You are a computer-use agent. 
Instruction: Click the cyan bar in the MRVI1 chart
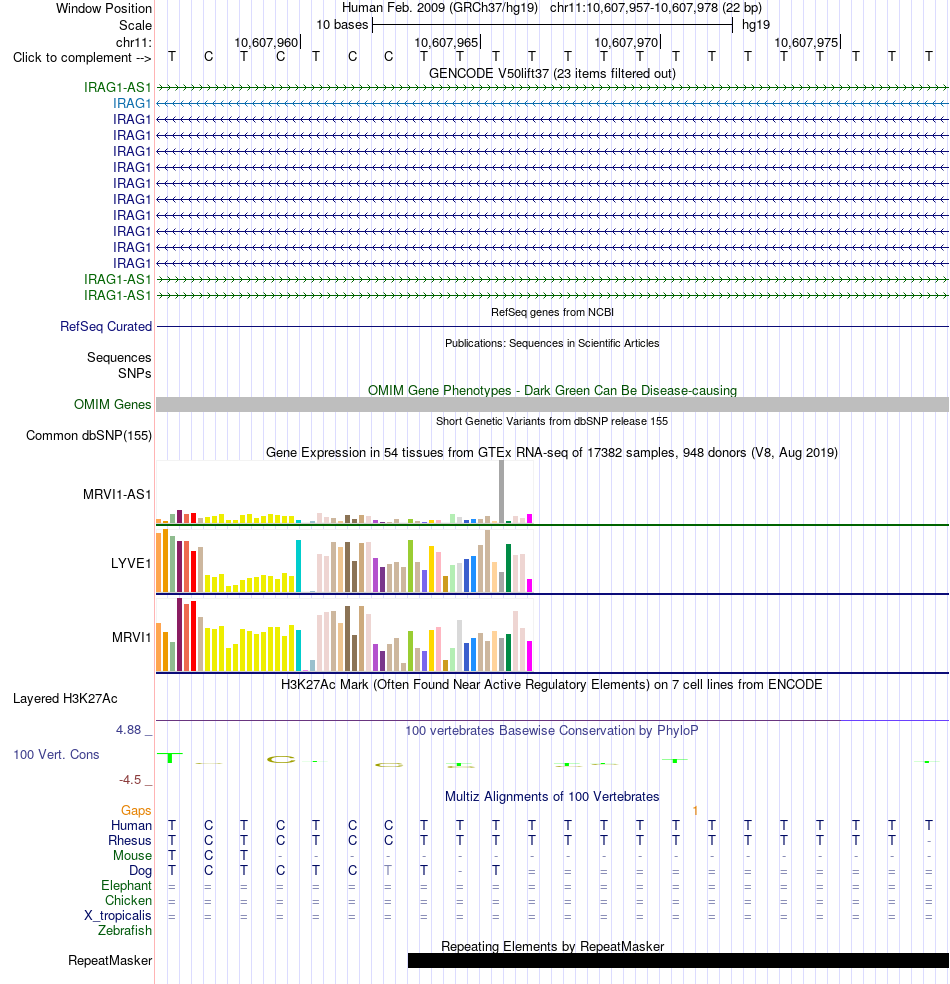[299, 650]
